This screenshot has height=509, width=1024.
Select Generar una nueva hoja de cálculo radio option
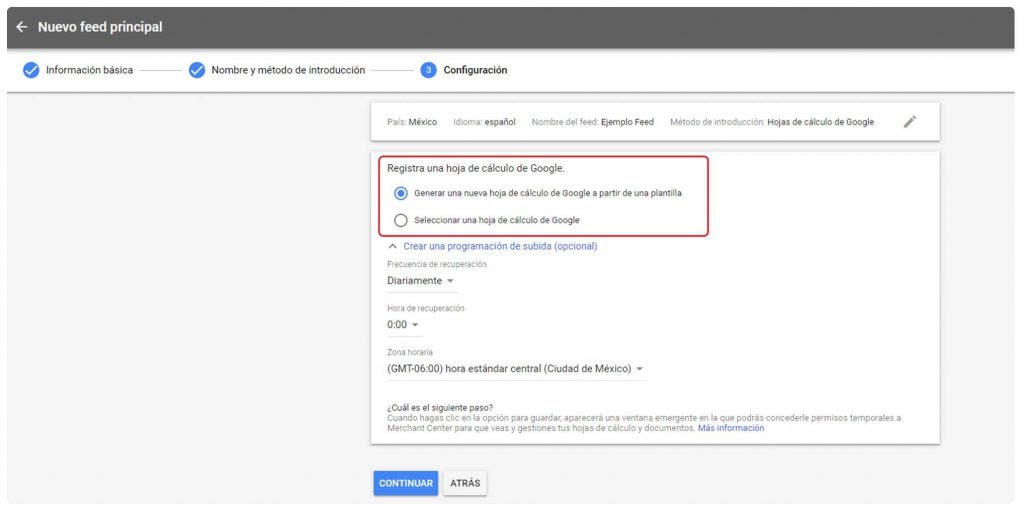coord(401,194)
